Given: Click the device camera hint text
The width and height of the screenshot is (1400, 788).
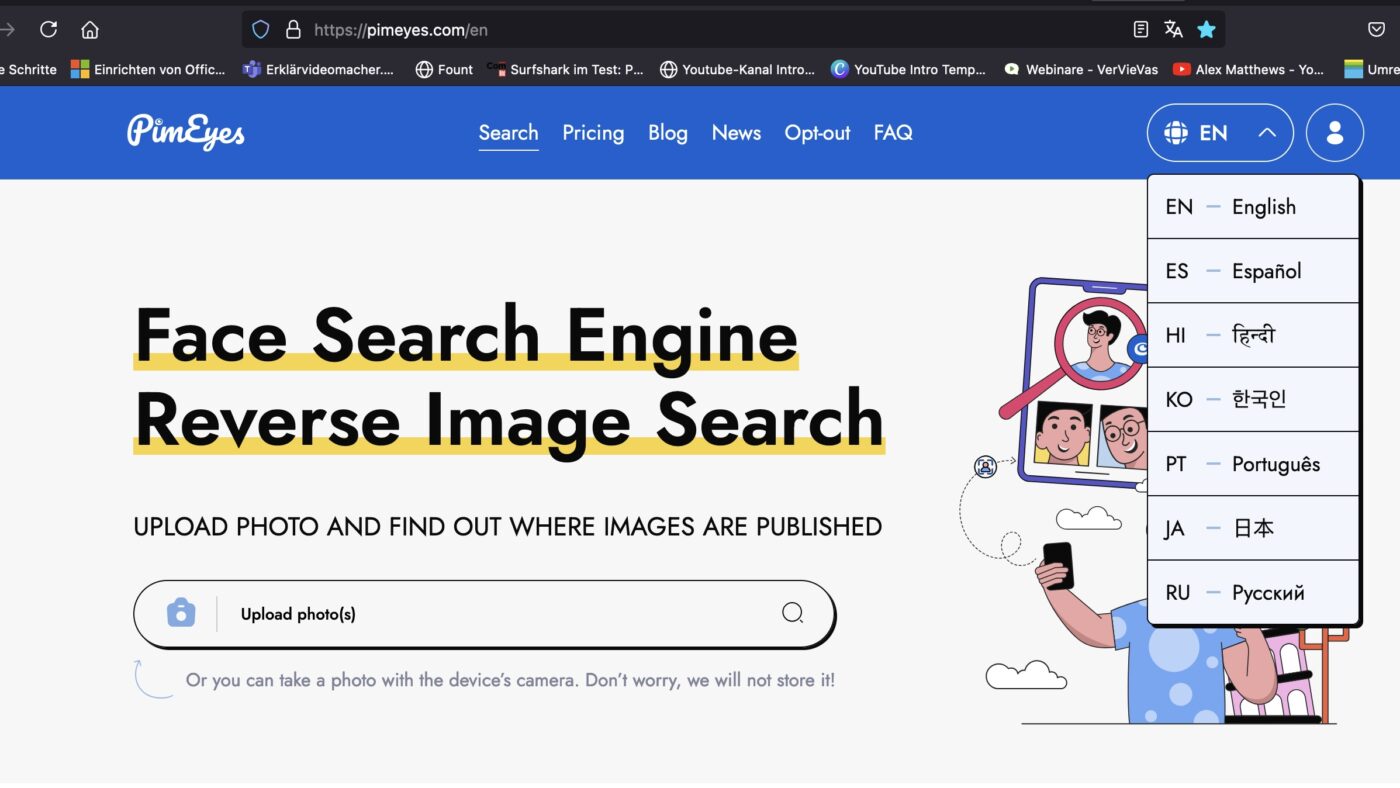Looking at the screenshot, I should [510, 680].
